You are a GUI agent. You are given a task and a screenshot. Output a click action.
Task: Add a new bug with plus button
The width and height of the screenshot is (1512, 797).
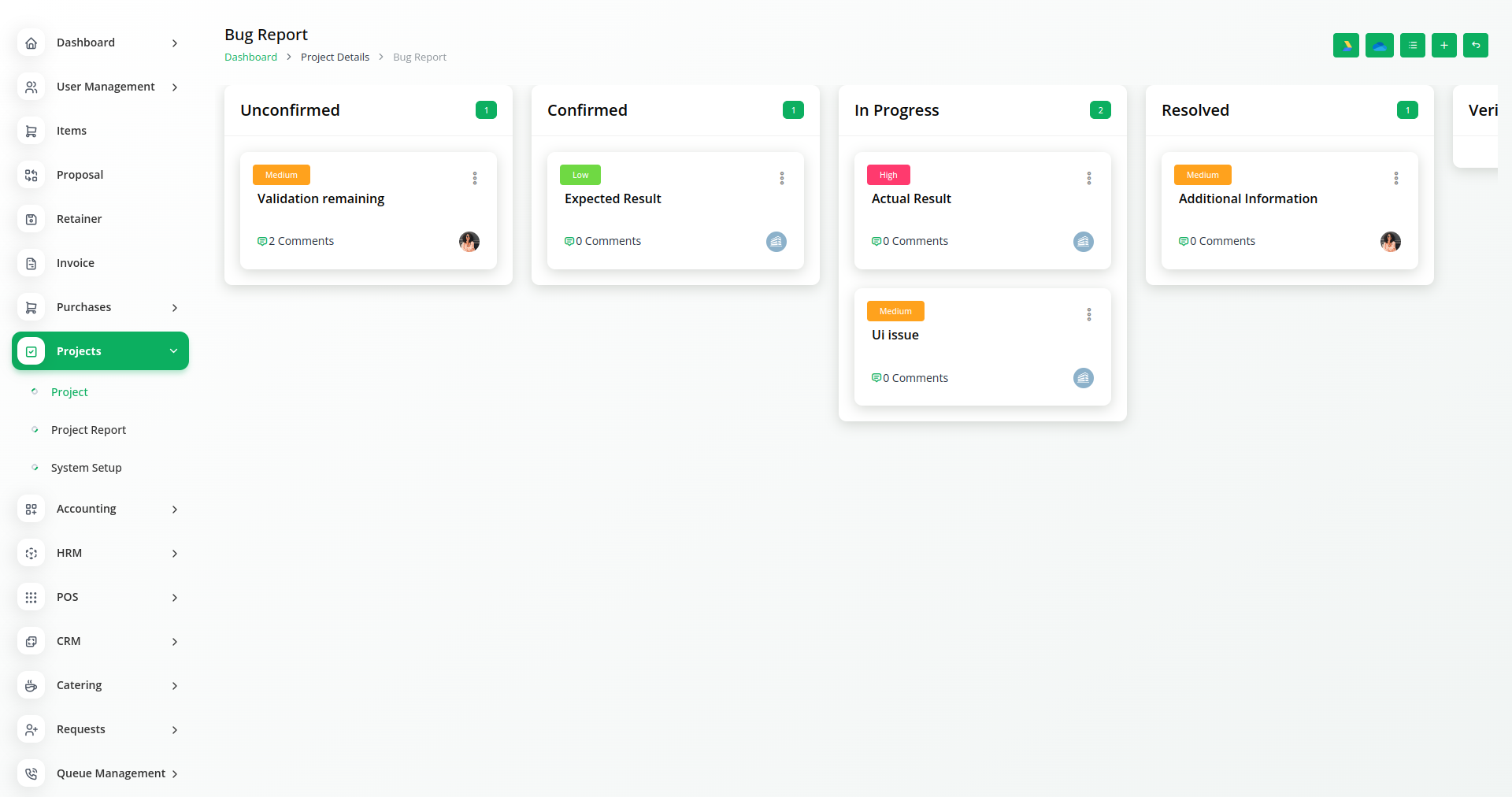tap(1443, 46)
